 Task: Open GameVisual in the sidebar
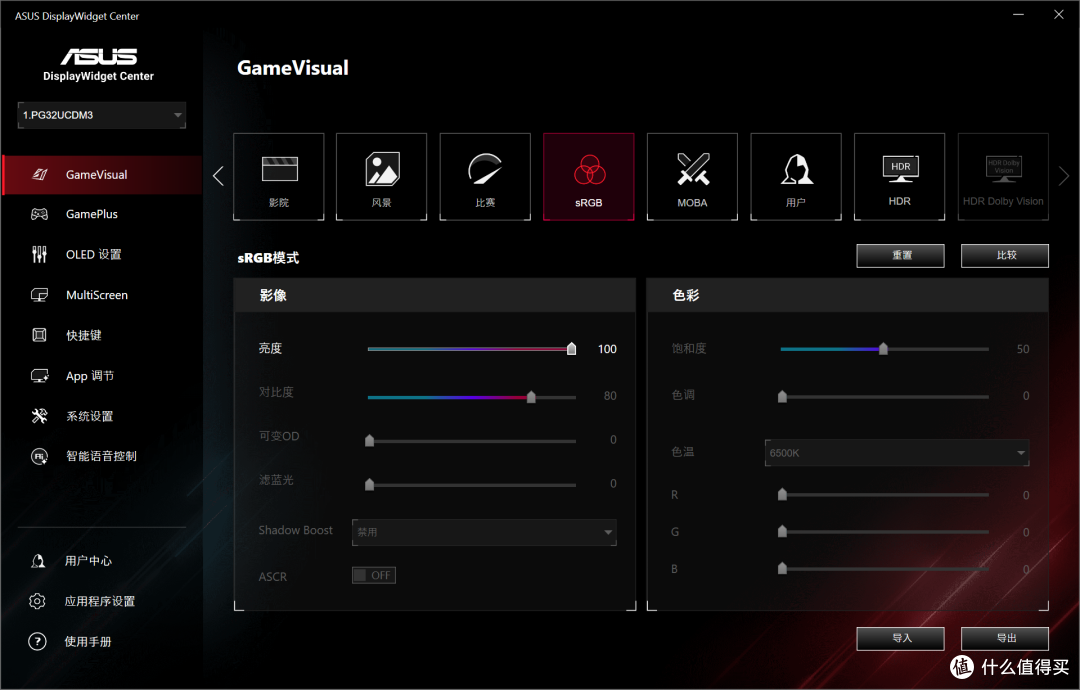point(102,175)
